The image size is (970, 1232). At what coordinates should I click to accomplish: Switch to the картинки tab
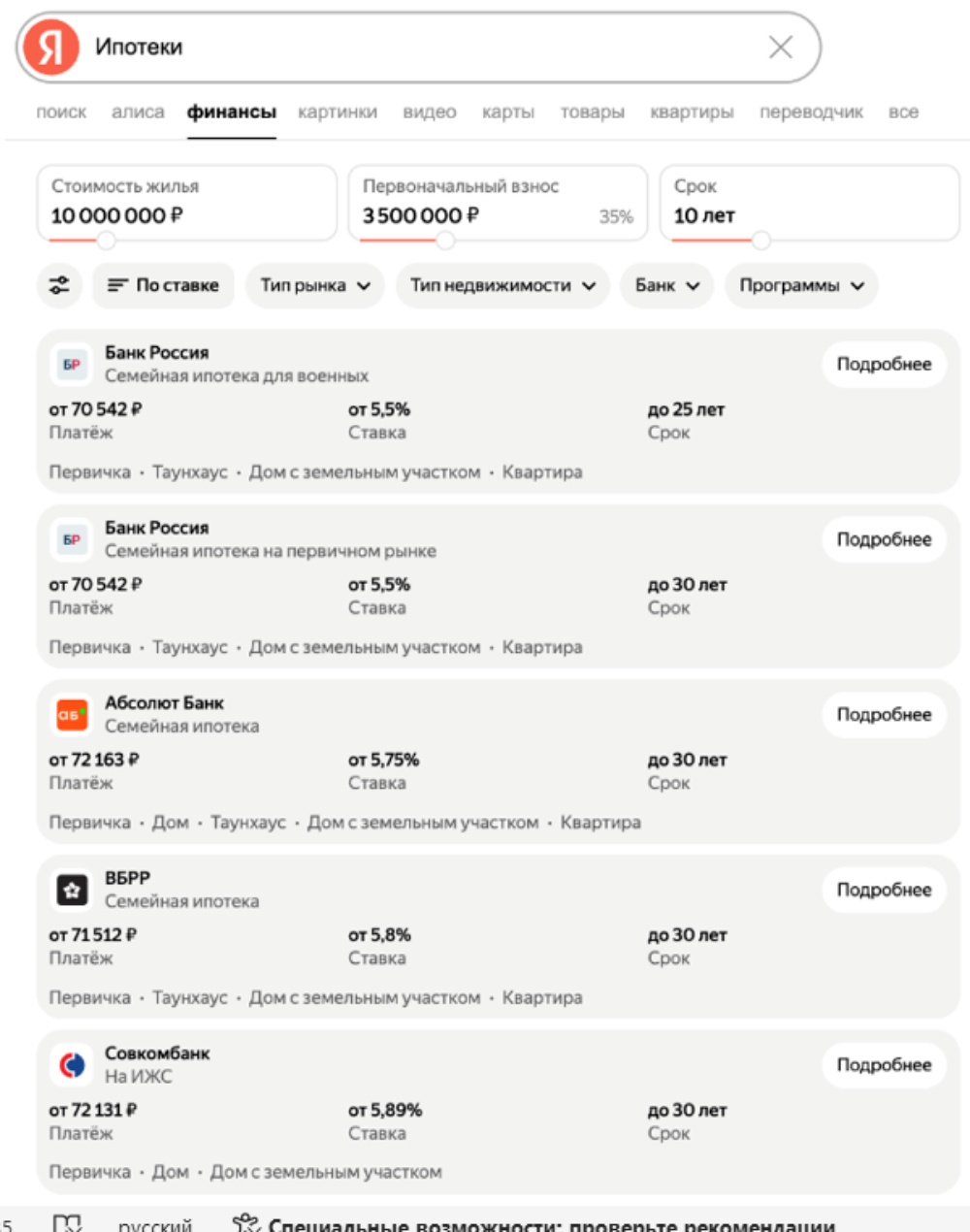[x=338, y=113]
